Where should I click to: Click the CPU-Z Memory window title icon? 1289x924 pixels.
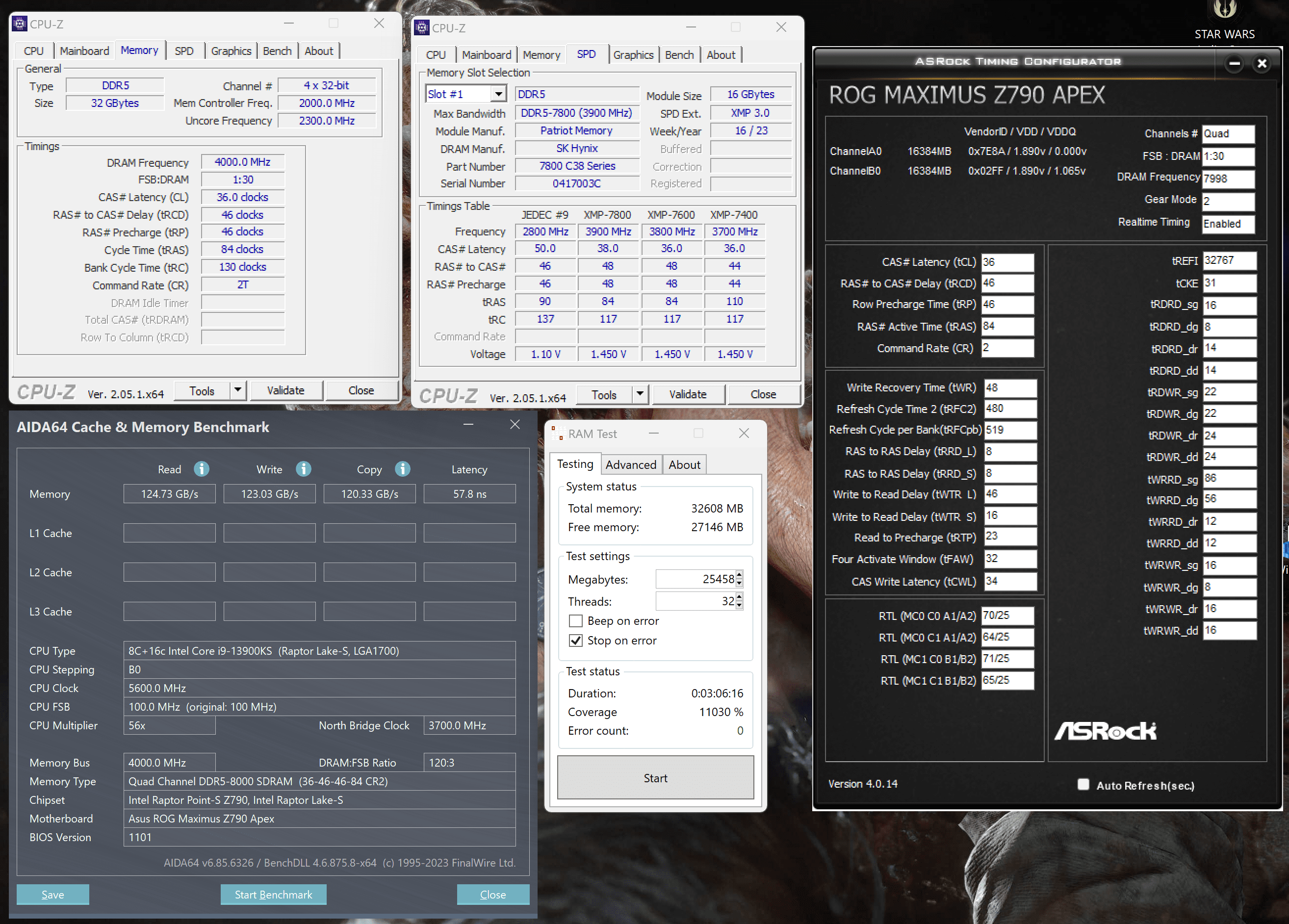tap(20, 24)
